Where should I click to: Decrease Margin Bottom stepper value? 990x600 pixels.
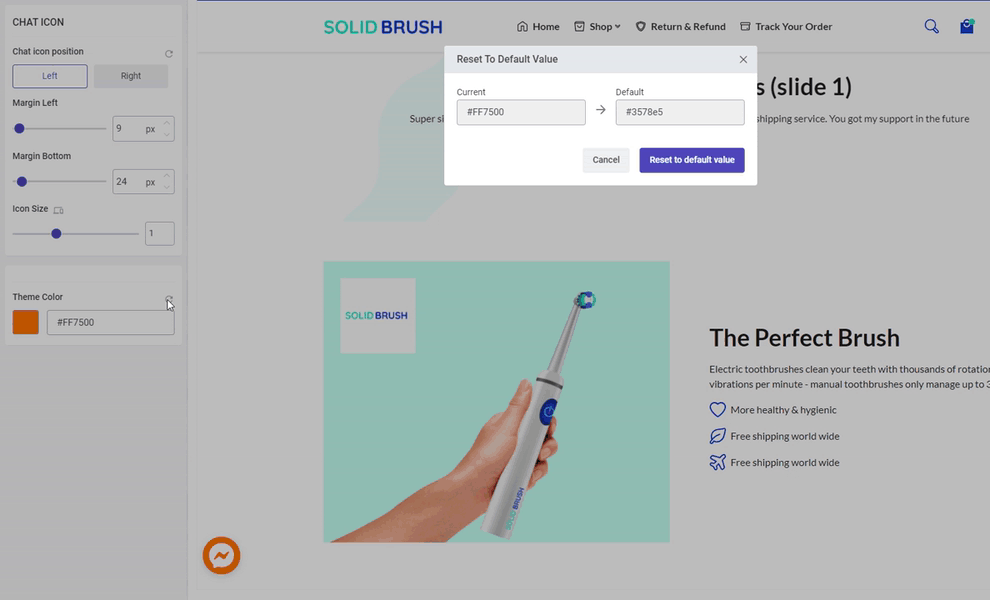tap(167, 187)
